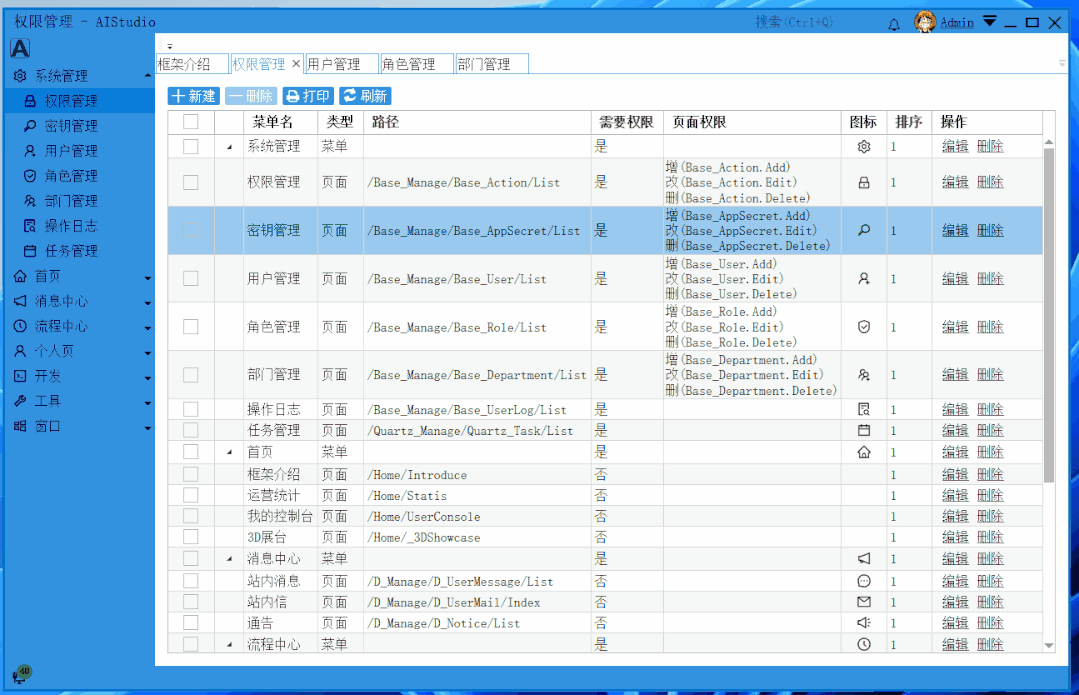
Task: Click the Admin user avatar
Action: click(925, 22)
